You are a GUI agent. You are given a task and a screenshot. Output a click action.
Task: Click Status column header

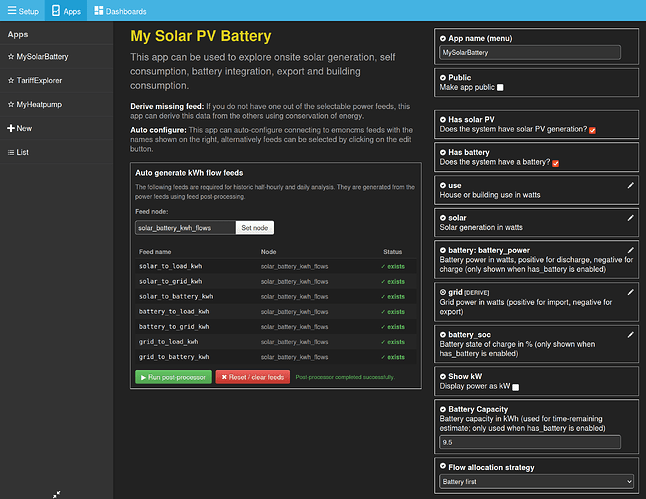(393, 252)
